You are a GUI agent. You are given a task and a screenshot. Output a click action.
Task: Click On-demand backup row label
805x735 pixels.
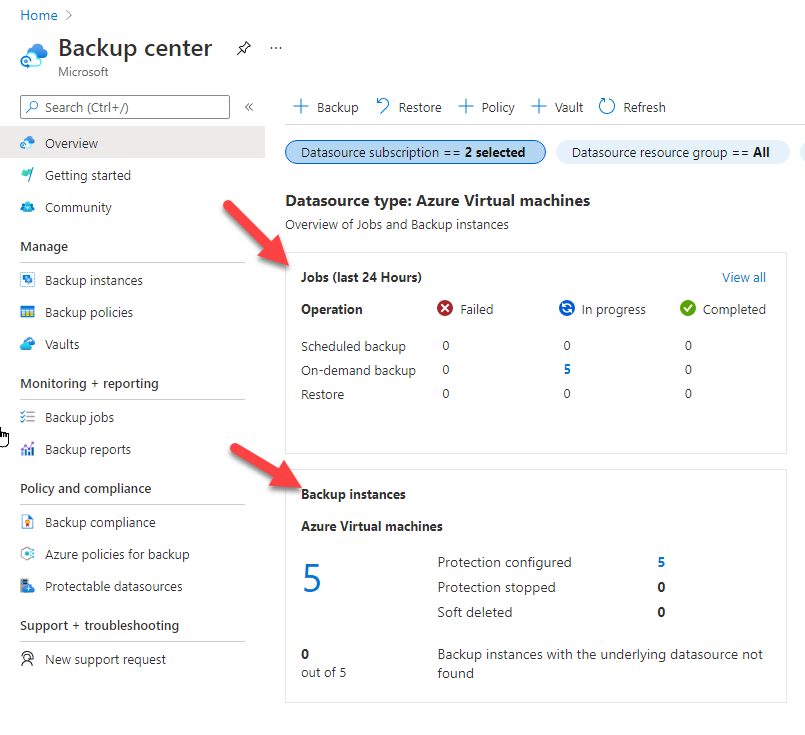pos(358,371)
